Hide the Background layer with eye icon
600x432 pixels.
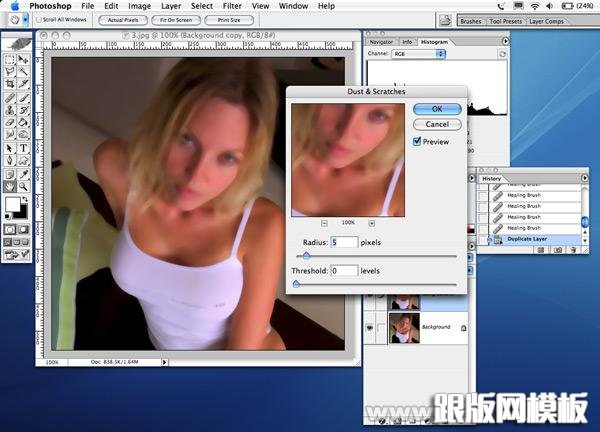[x=369, y=328]
